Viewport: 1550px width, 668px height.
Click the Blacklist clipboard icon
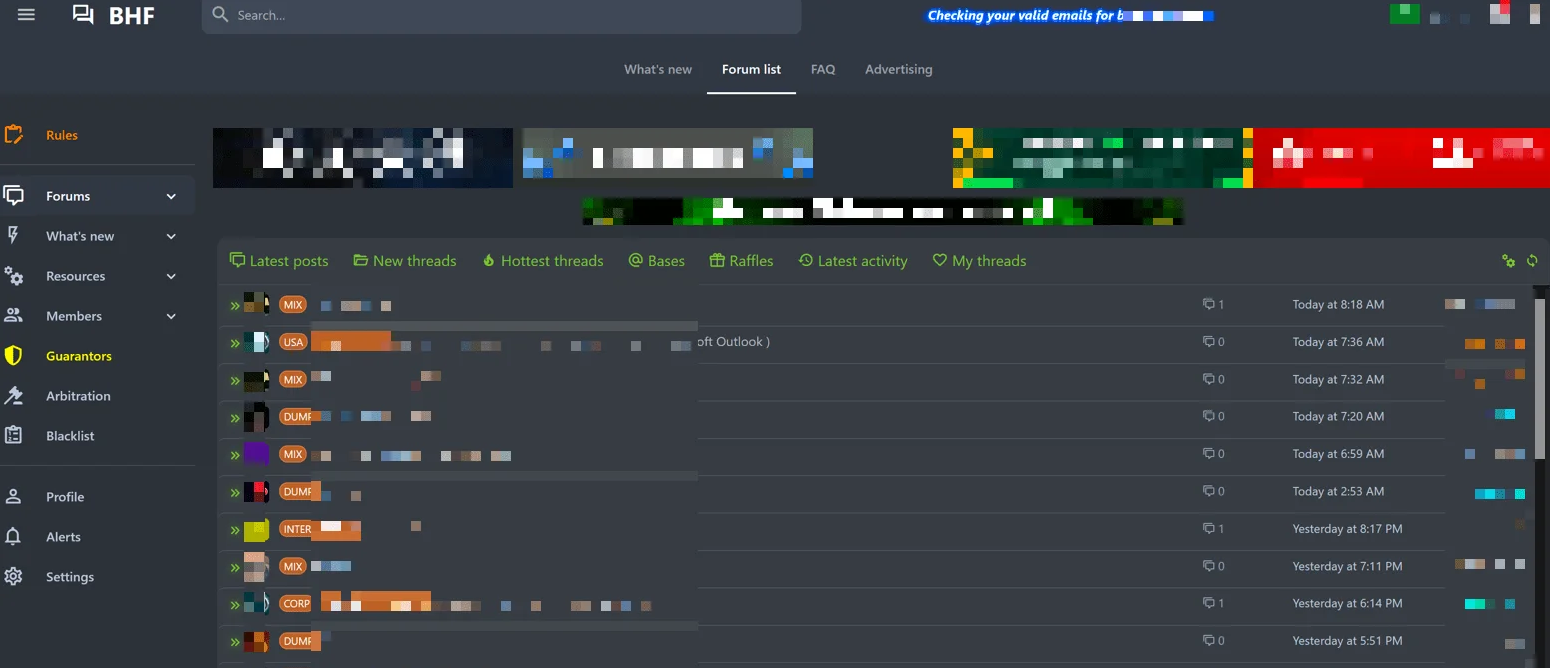[13, 436]
